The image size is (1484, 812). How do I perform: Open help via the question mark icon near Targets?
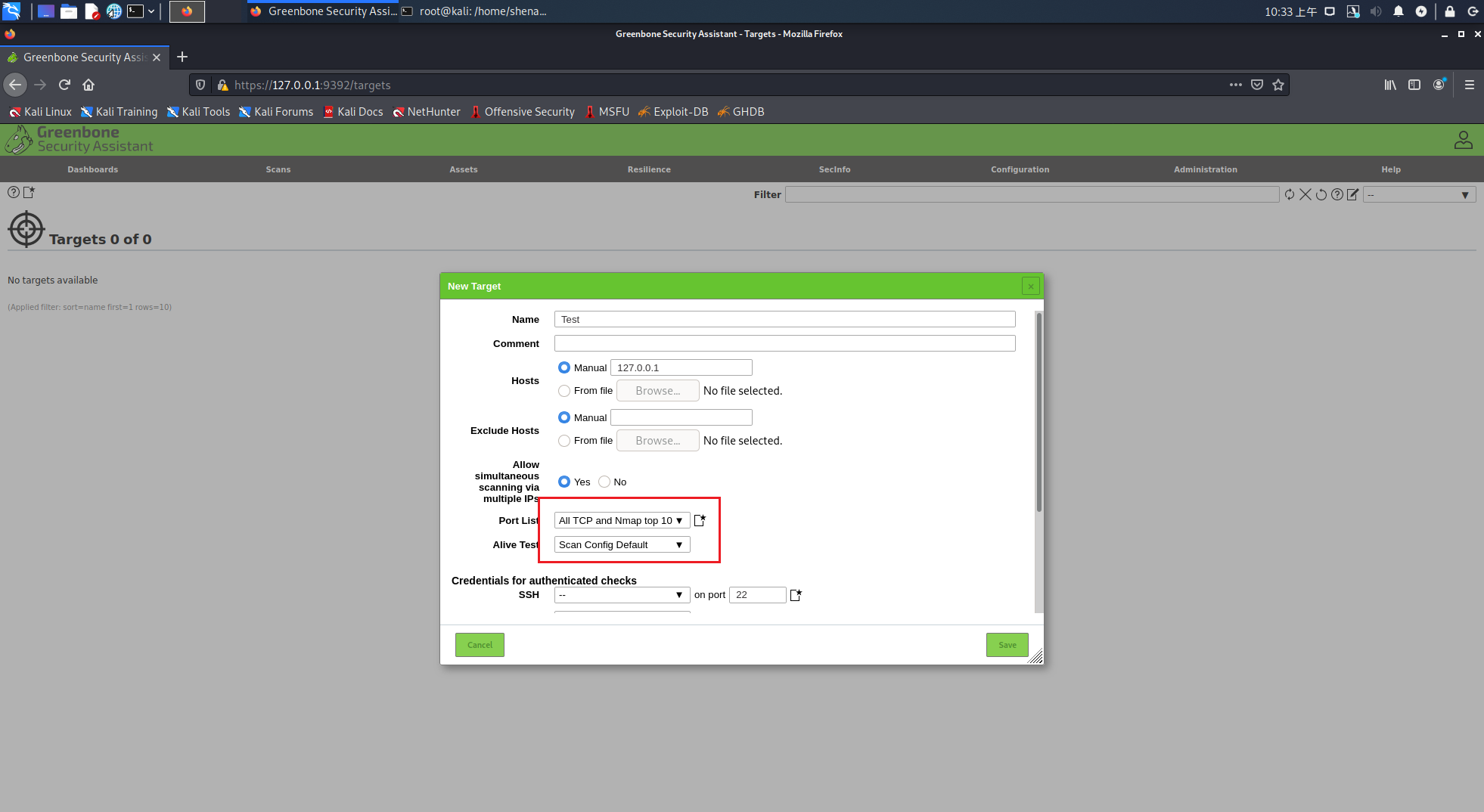tap(13, 193)
